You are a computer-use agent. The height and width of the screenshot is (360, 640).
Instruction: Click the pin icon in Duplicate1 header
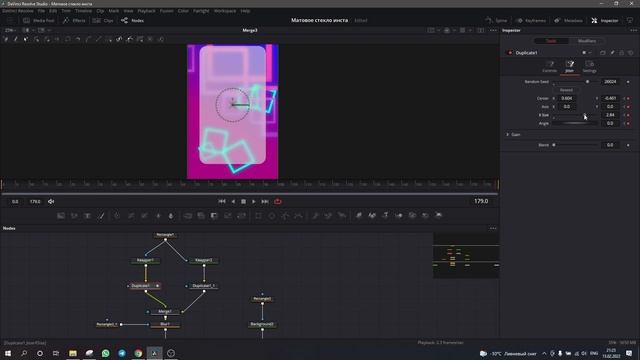click(x=612, y=53)
